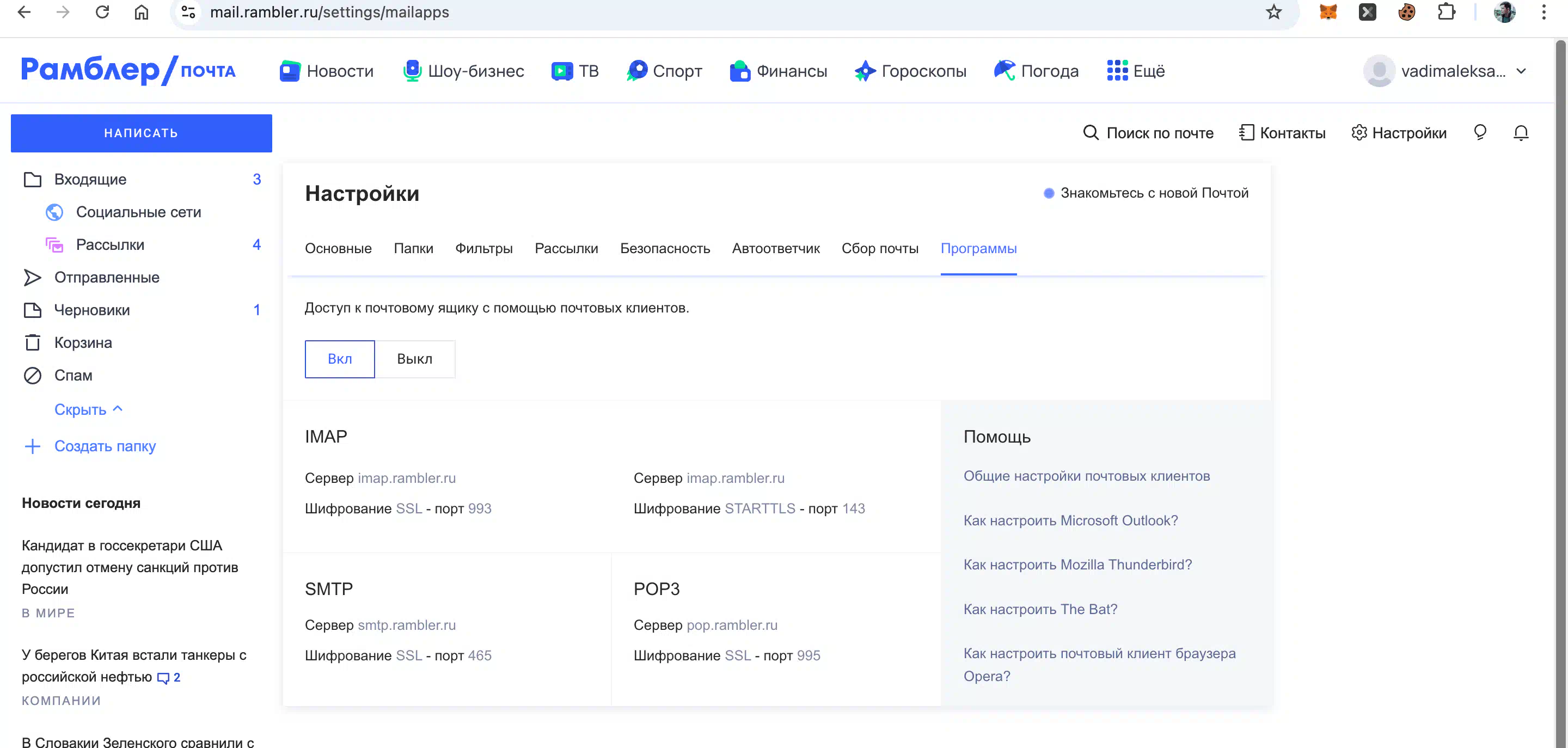
Task: Go back with the browser back arrow
Action: point(24,12)
